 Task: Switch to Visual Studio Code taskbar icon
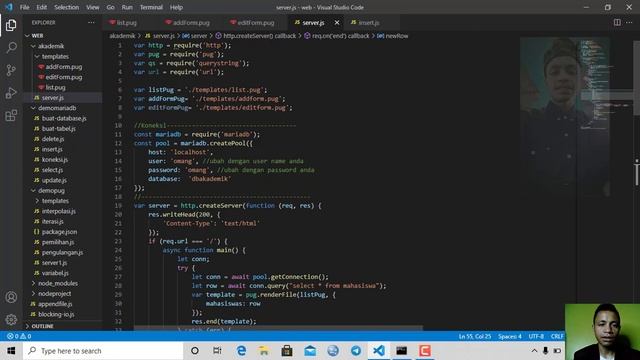coord(378,351)
